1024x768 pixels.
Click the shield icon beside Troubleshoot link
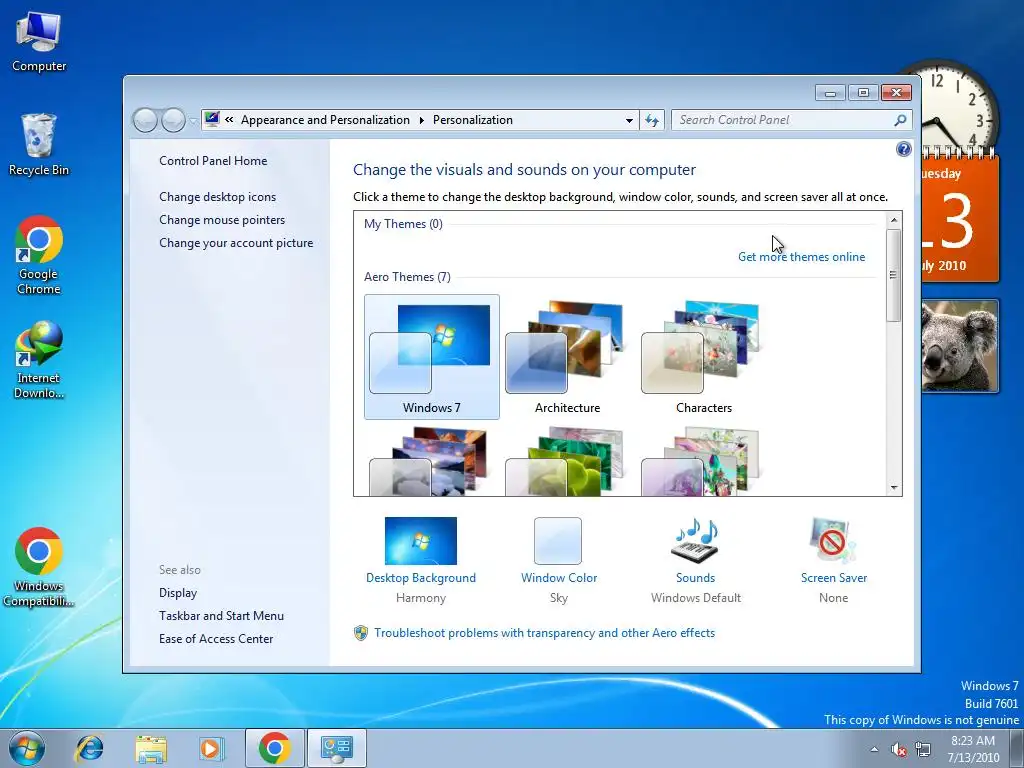tap(360, 633)
